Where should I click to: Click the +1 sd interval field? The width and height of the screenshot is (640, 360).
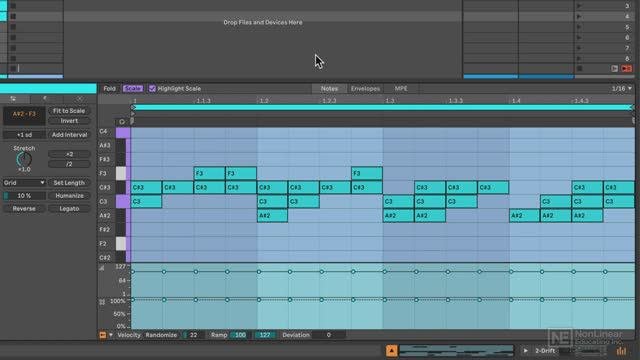pyautogui.click(x=24, y=135)
